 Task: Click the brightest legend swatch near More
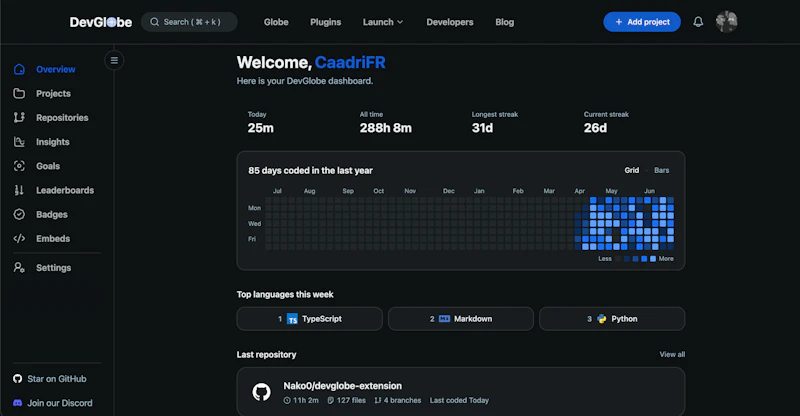coord(653,259)
